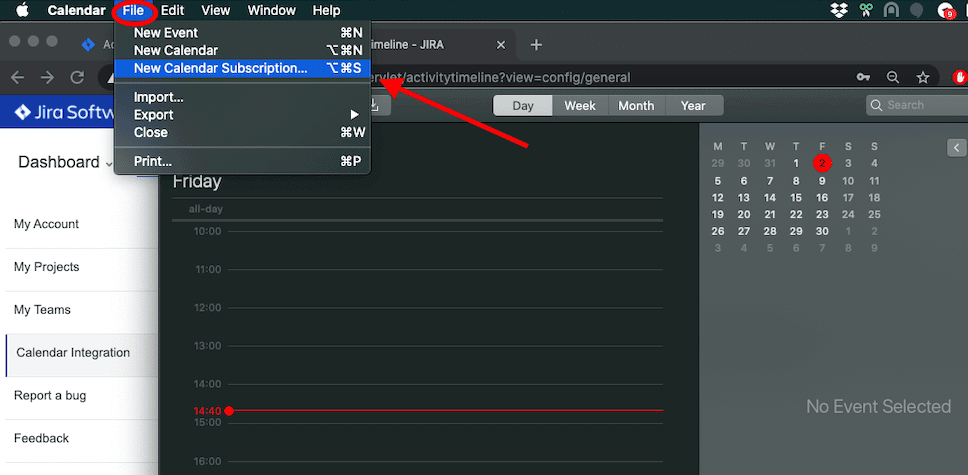Screen dimensions: 968x475
Task: Click the red hand extension icon
Action: tap(960, 77)
